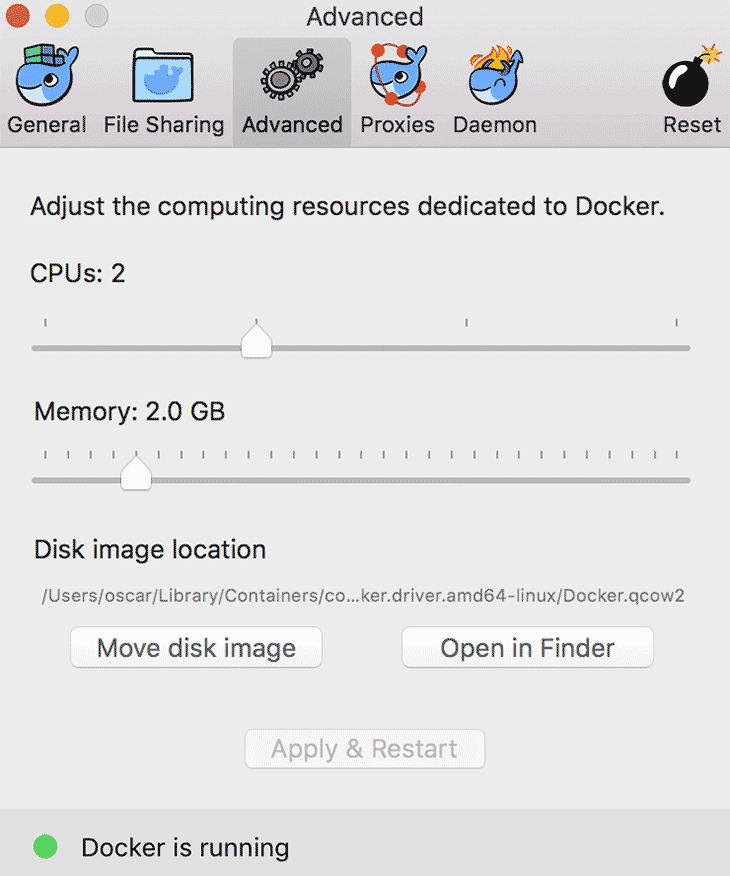Click the rightmost tick of the CPUs slider
This screenshot has height=876, width=730.
(x=677, y=323)
